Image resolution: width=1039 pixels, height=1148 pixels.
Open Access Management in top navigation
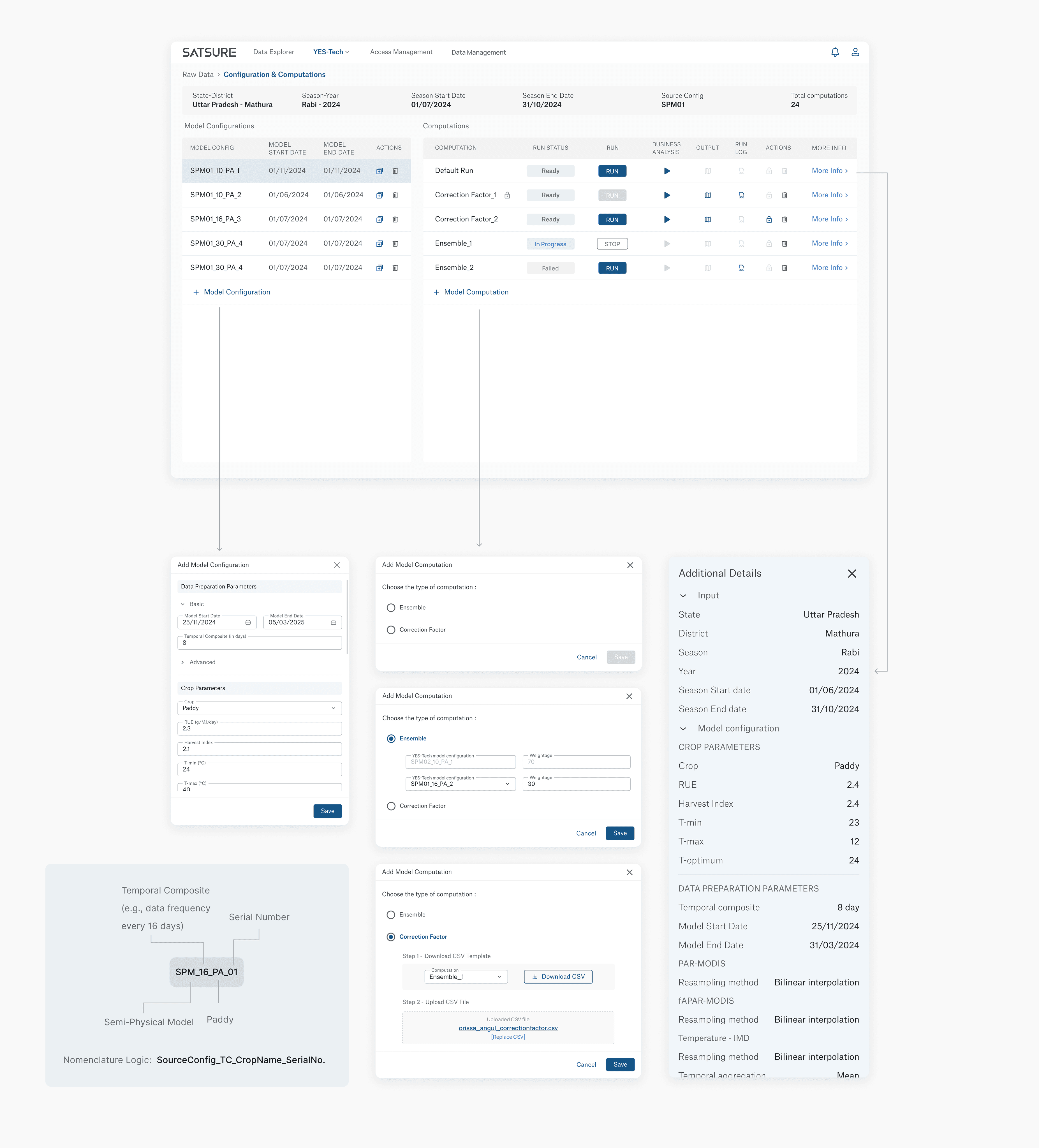click(401, 52)
